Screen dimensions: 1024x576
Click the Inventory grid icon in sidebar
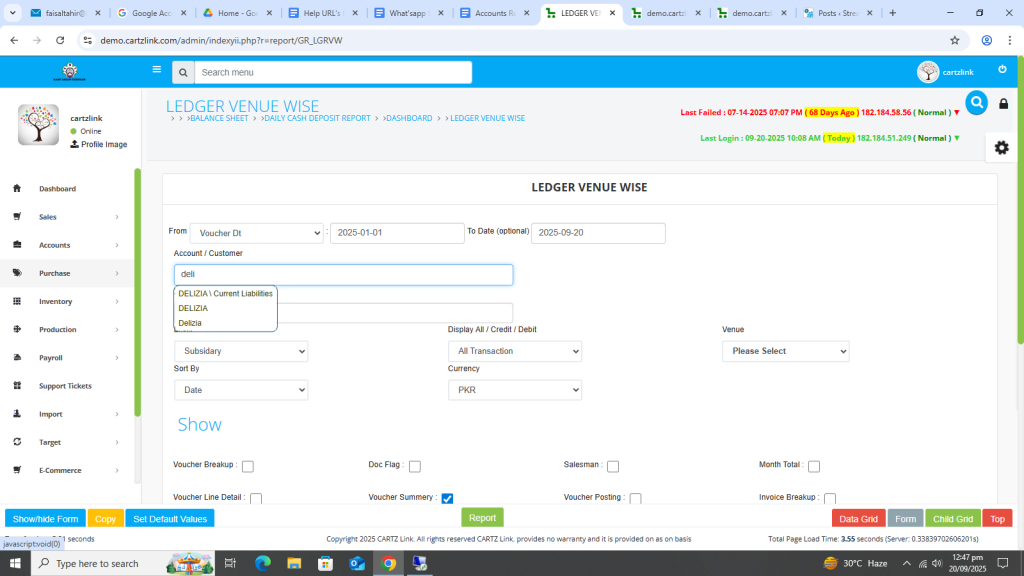pyautogui.click(x=17, y=301)
